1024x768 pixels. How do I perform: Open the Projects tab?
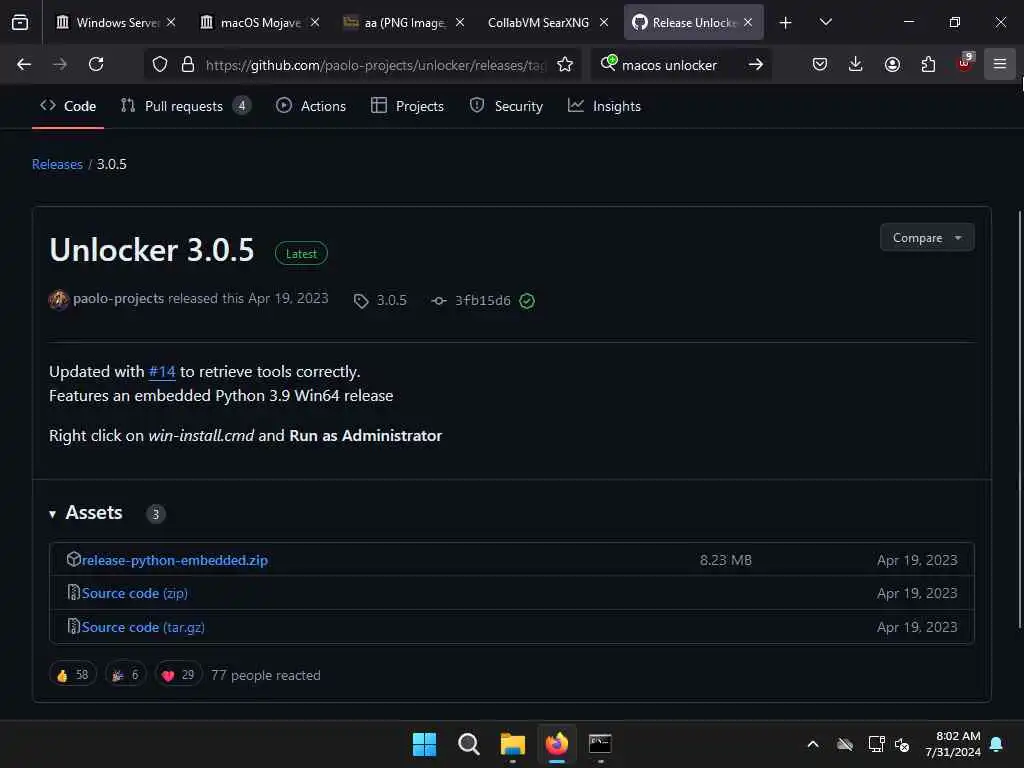pyautogui.click(x=407, y=106)
